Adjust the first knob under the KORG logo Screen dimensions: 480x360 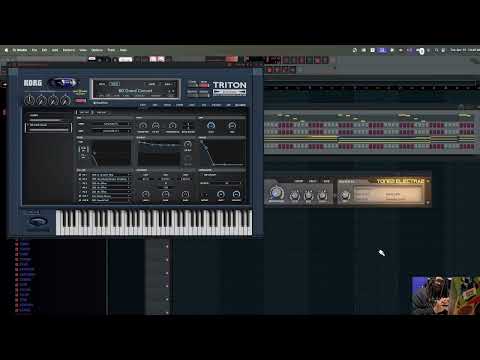pyautogui.click(x=29, y=100)
